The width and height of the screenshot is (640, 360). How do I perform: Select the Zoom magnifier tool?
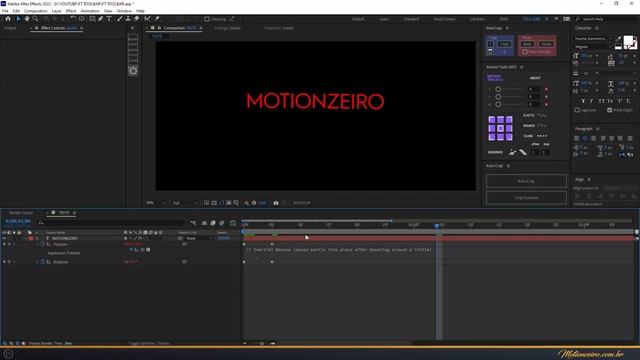(x=36, y=19)
